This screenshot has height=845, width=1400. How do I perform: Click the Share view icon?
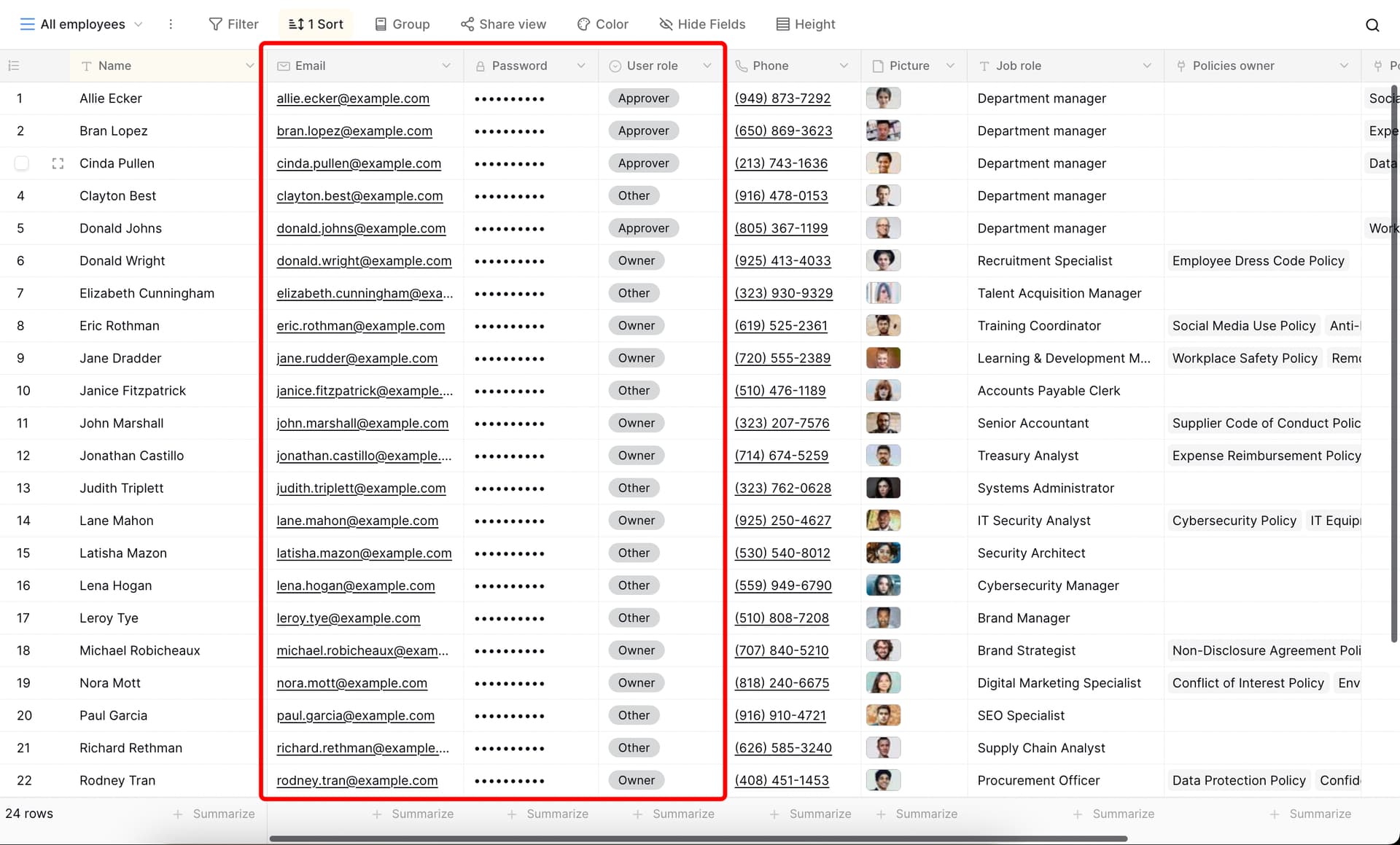click(467, 24)
